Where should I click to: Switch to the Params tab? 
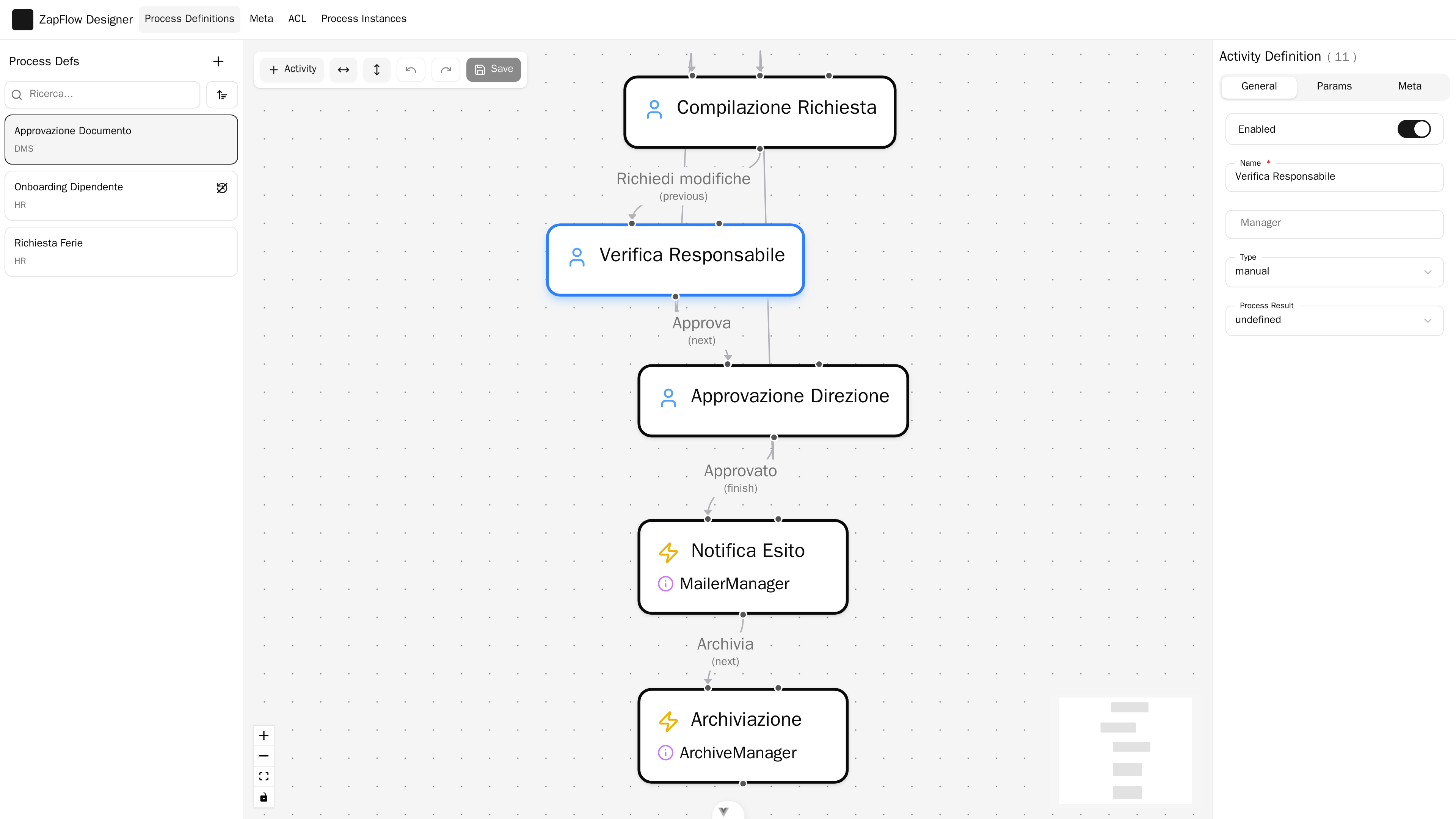pos(1334,86)
